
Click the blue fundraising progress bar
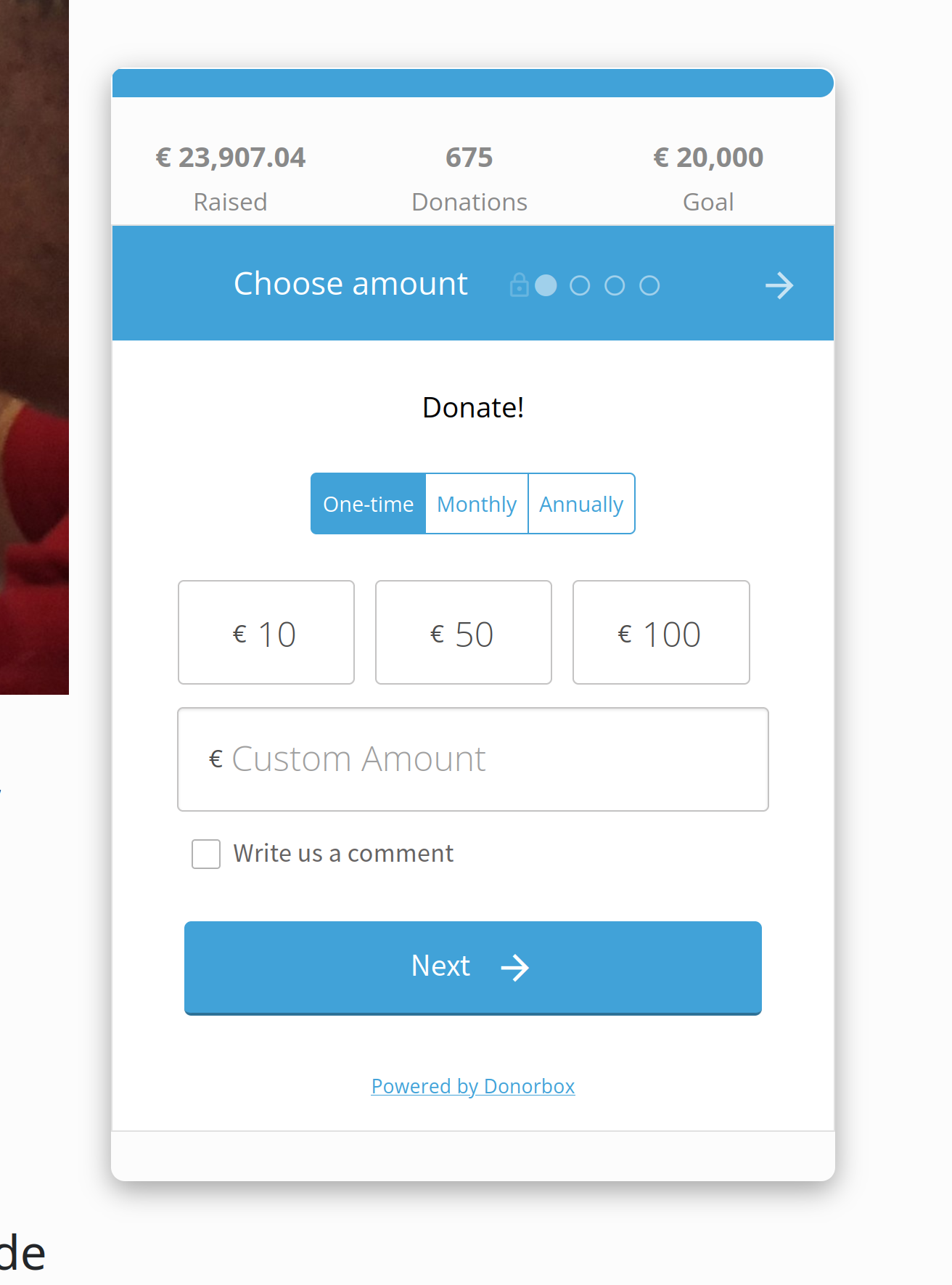pyautogui.click(x=473, y=83)
